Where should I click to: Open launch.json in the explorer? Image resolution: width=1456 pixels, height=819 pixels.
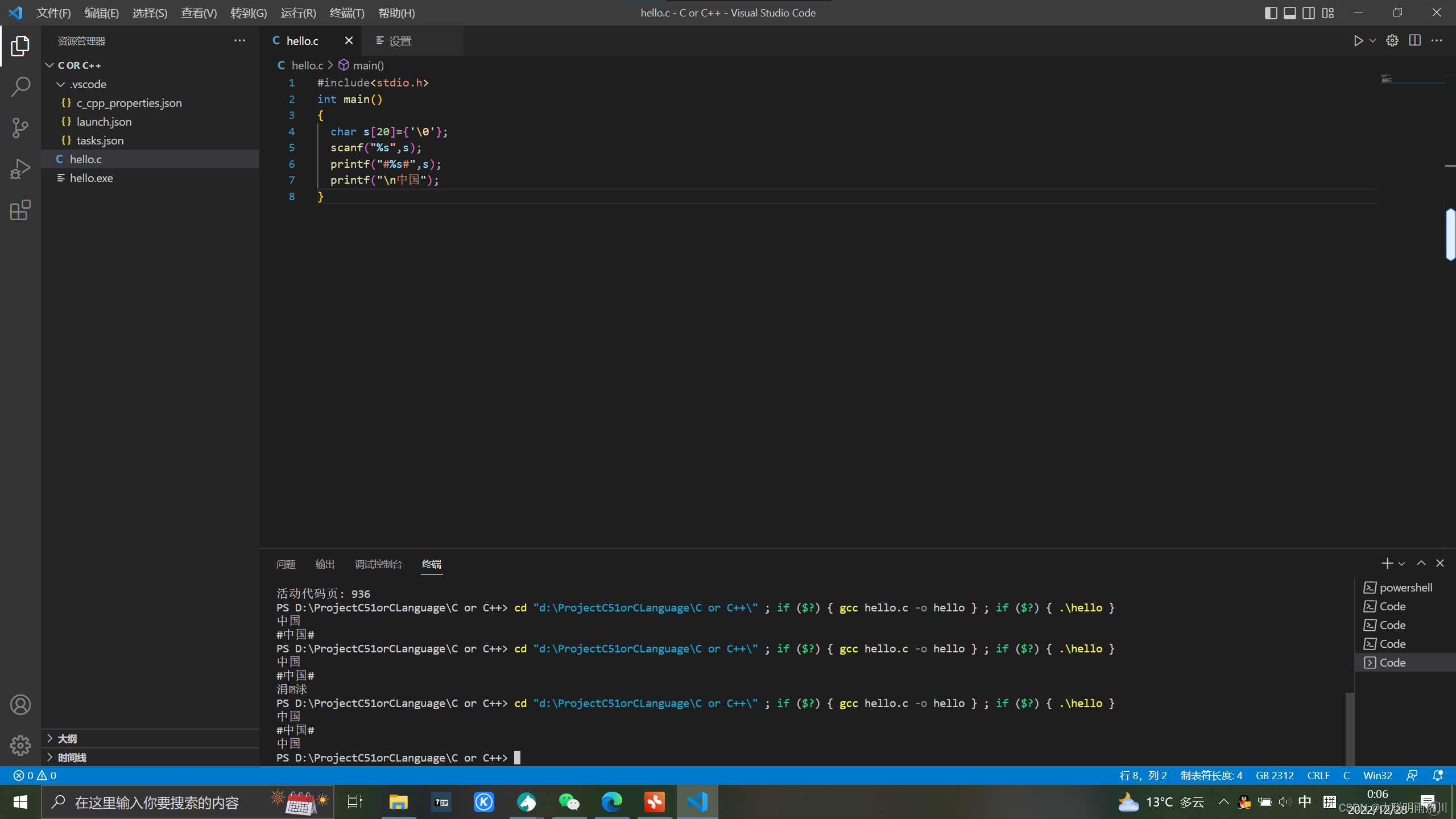104,122
